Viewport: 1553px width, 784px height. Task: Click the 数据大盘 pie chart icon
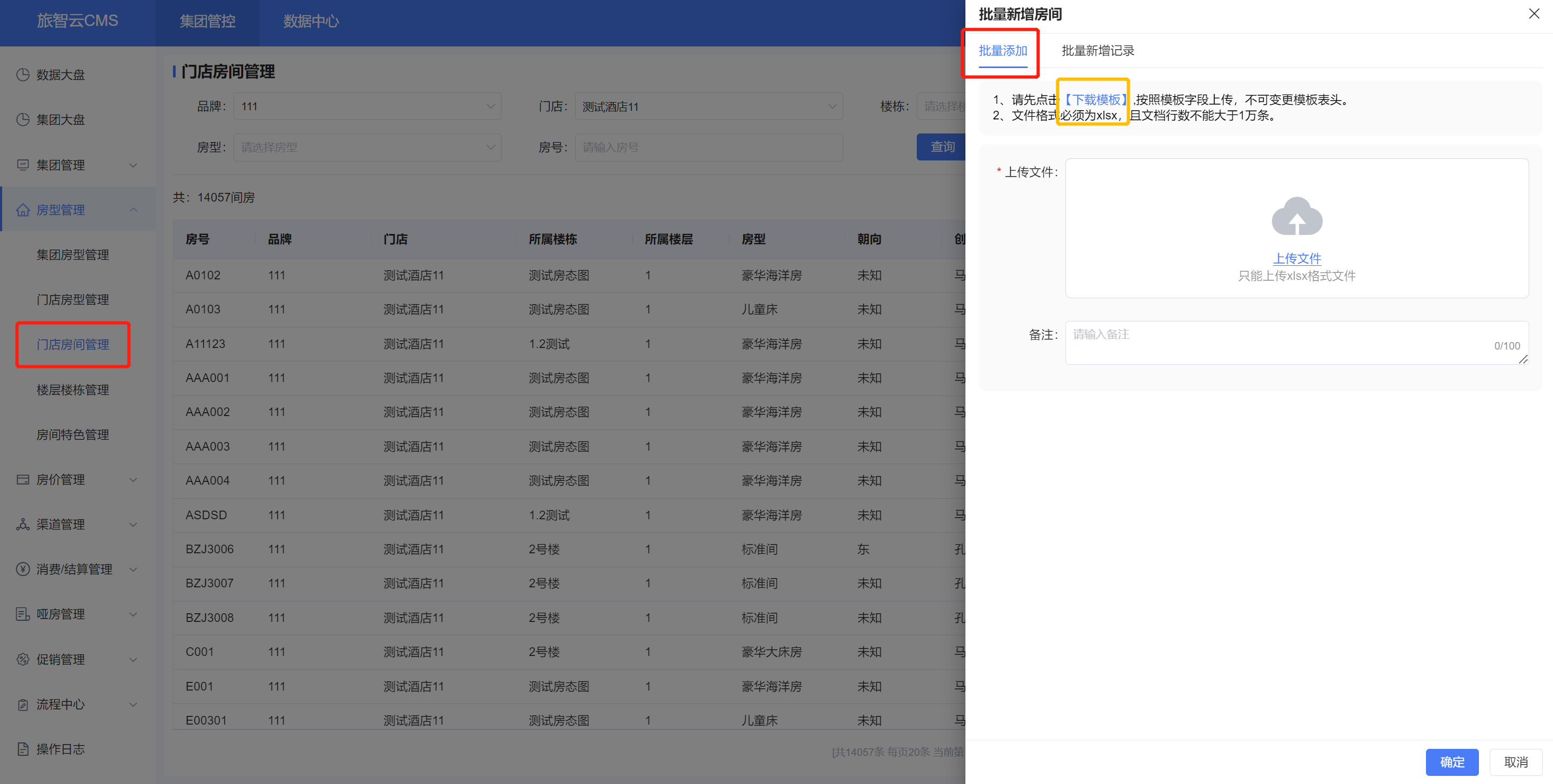tap(23, 75)
